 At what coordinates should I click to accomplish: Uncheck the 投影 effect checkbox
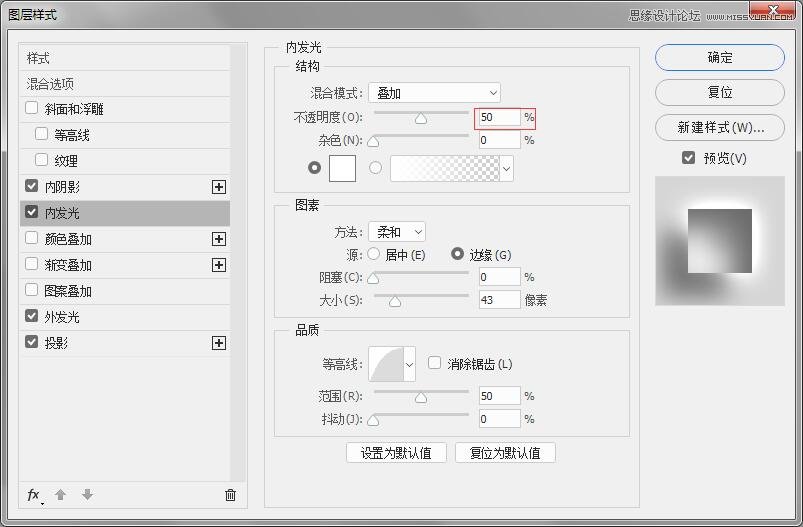[32, 342]
